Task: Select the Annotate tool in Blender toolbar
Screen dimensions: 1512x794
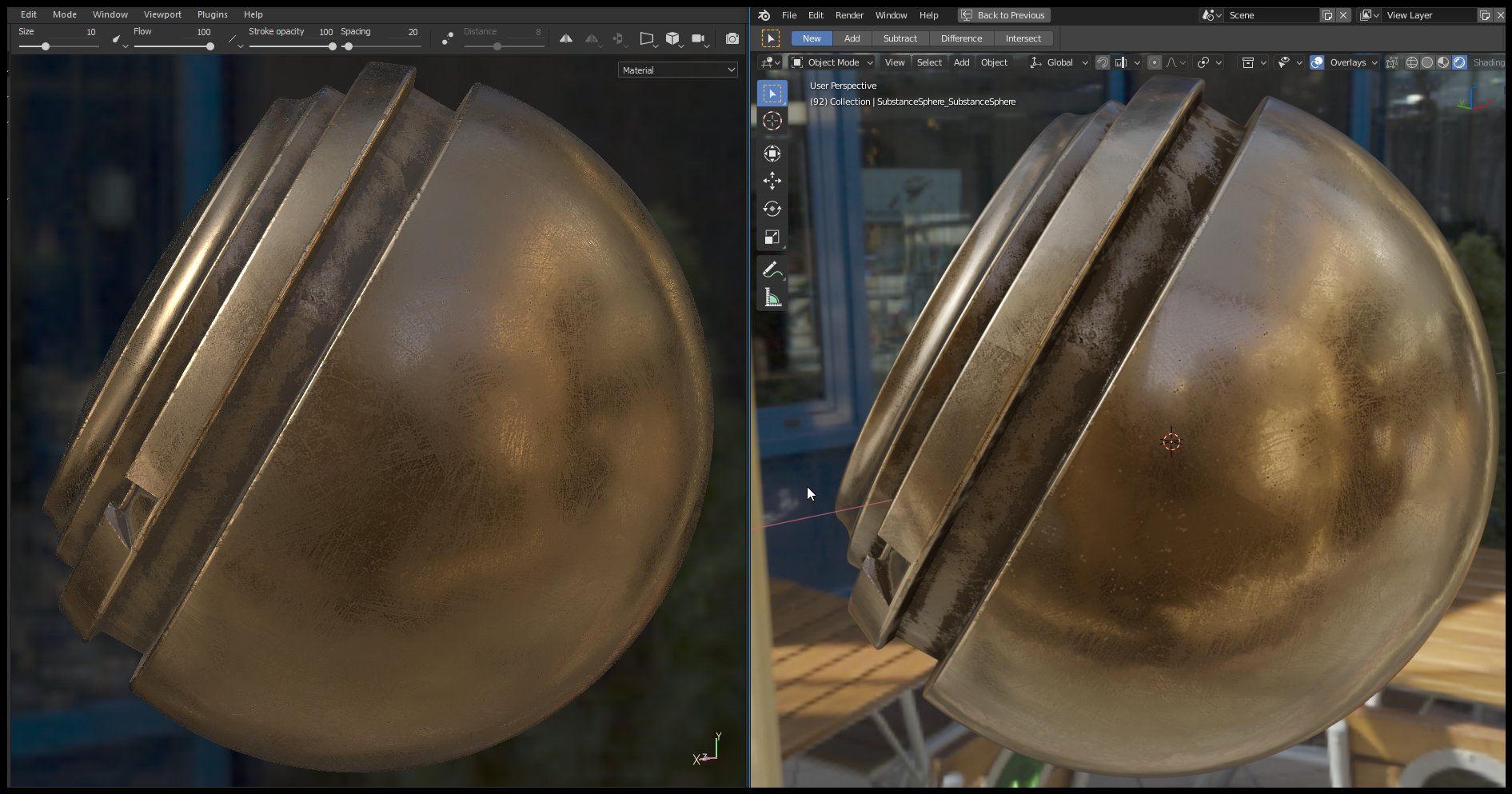Action: pos(772,268)
